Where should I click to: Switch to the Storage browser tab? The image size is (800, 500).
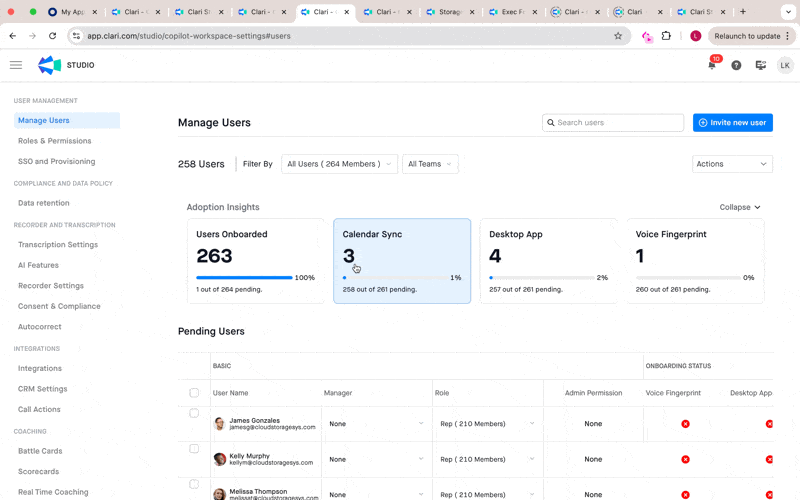point(450,11)
